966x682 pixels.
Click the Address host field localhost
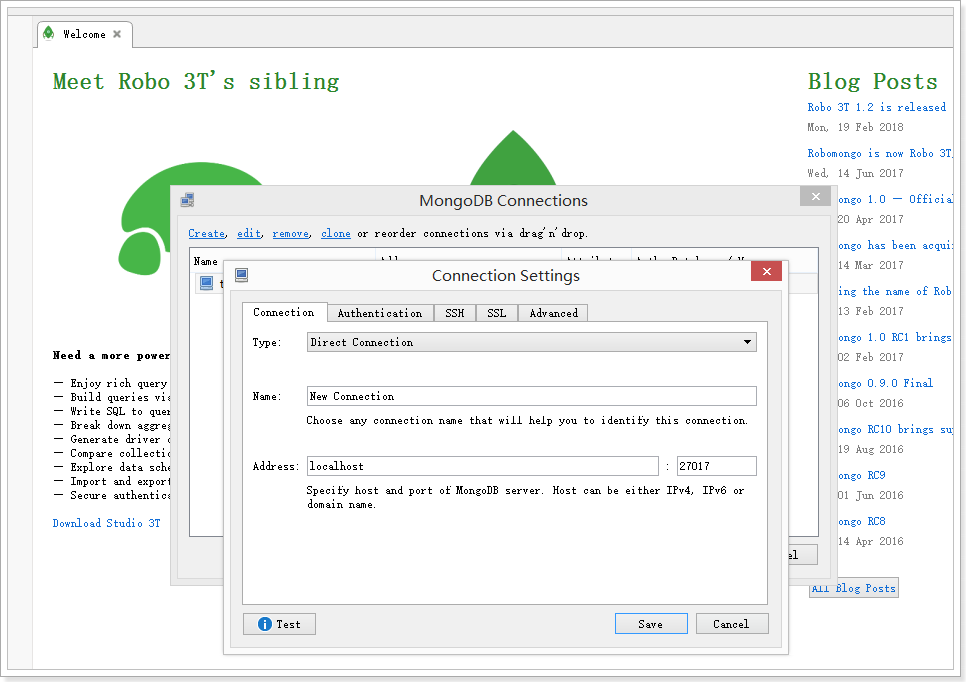(482, 466)
